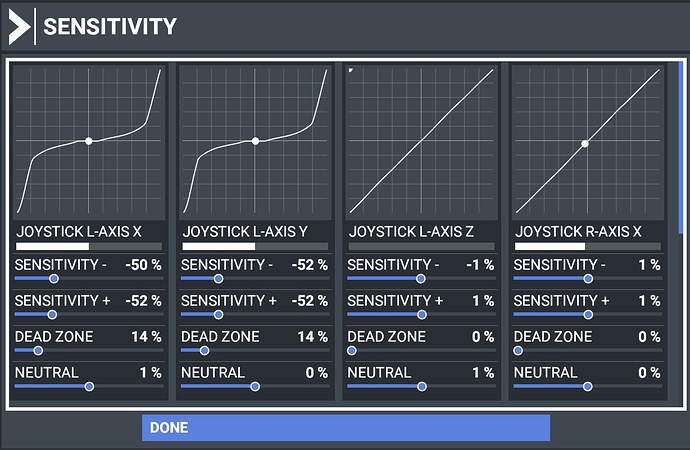Adjust Joystick L-Axis Y Sensitivity - slider handle
Screen dimensions: 690x450
pyautogui.click(x=218, y=279)
